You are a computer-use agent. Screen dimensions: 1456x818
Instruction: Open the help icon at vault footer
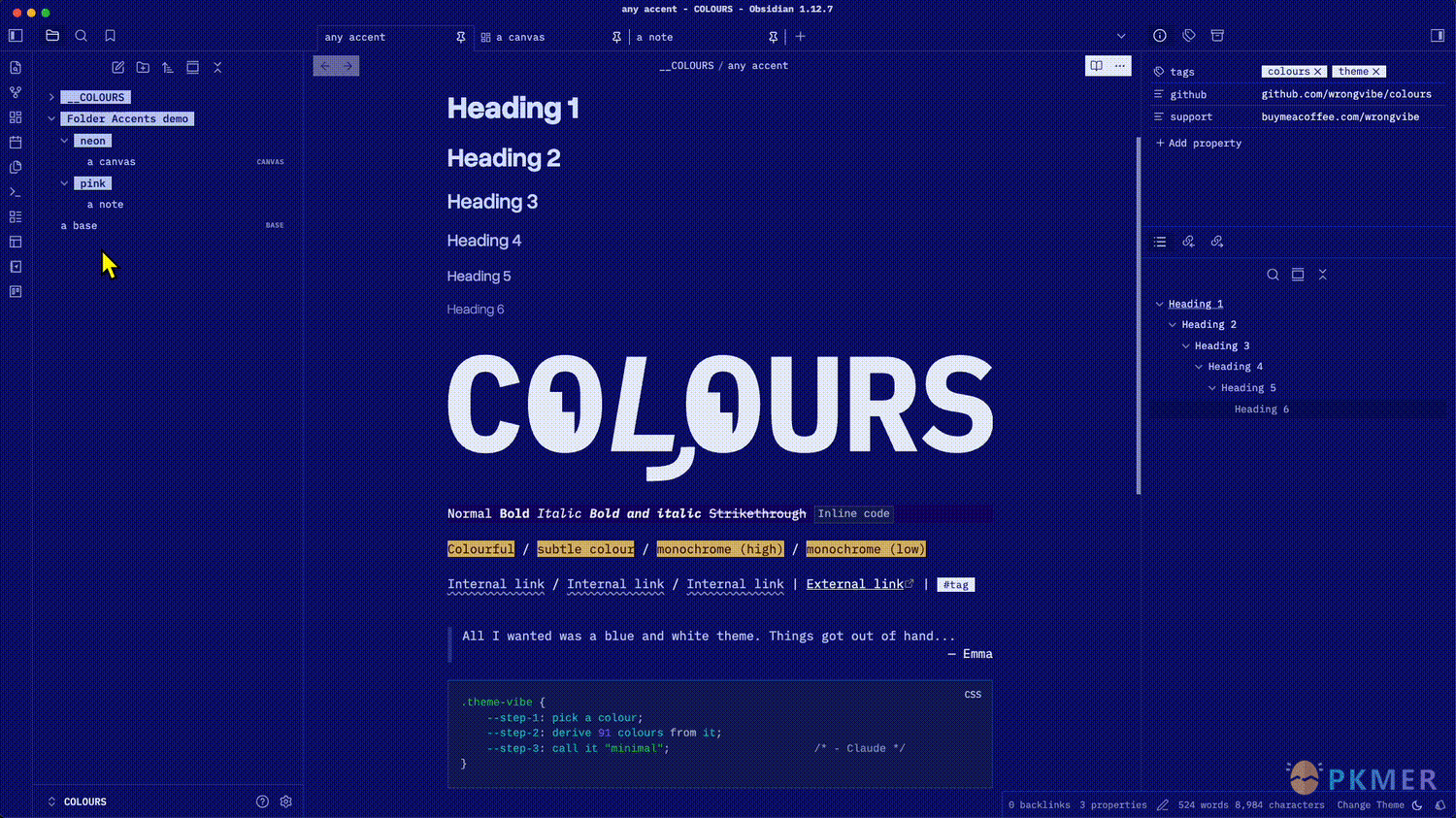coord(262,802)
